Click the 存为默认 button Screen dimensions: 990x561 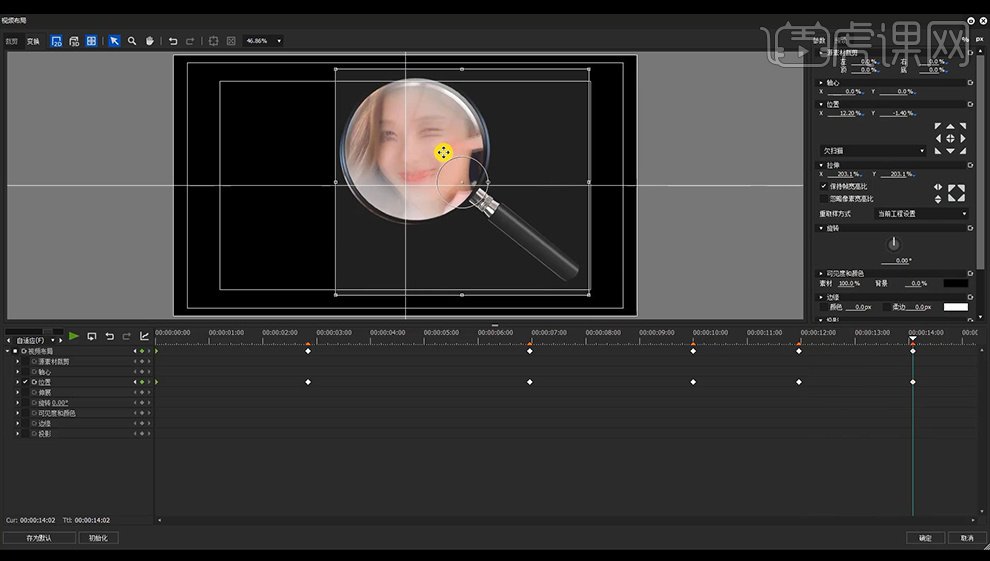39,538
